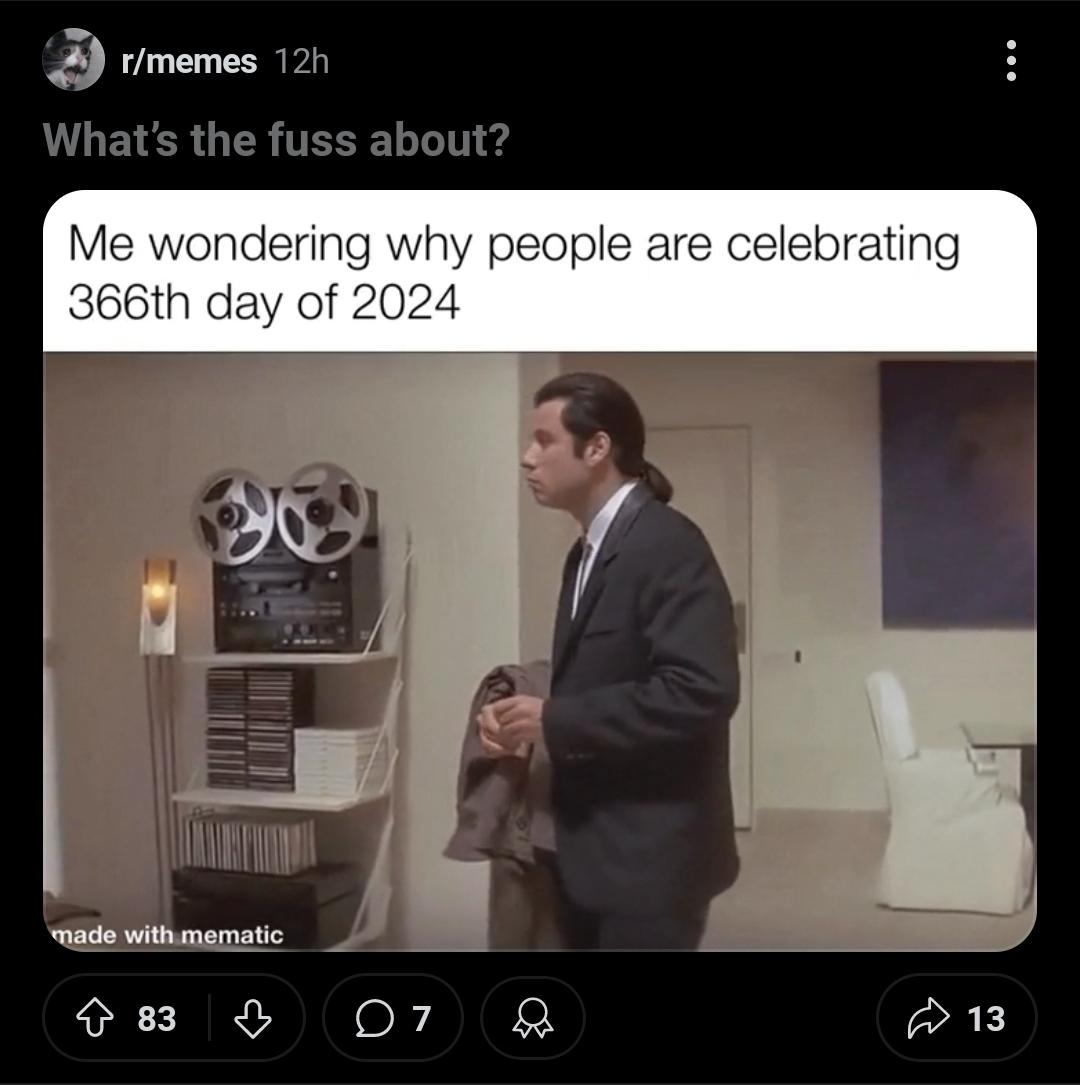Open the comments bubble icon
Viewport: 1080px width, 1085px height.
click(374, 1019)
